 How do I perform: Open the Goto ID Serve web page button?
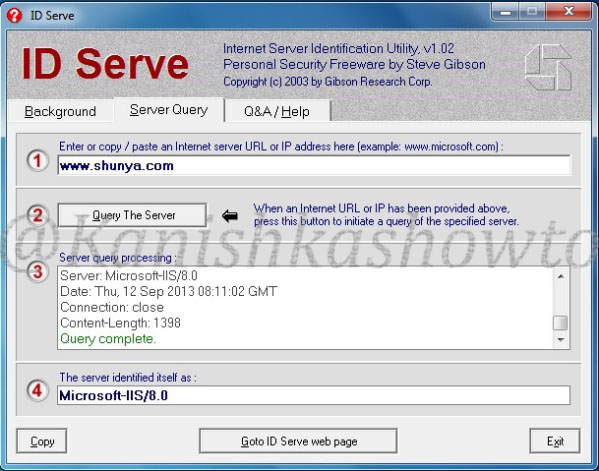pos(298,441)
